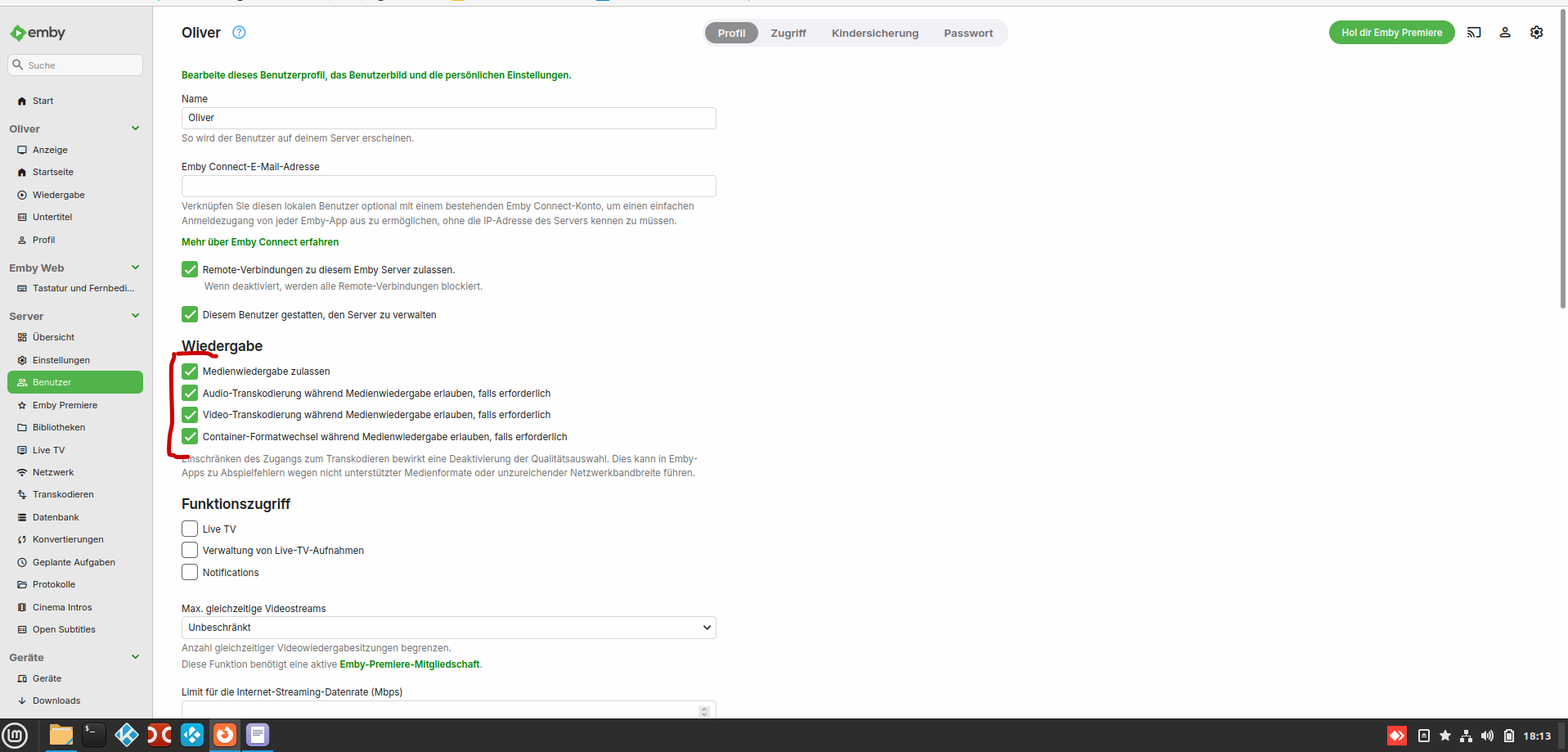Uncheck Medienwiedergabe zulassen
Viewport: 1568px width, 752px height.
click(x=190, y=371)
